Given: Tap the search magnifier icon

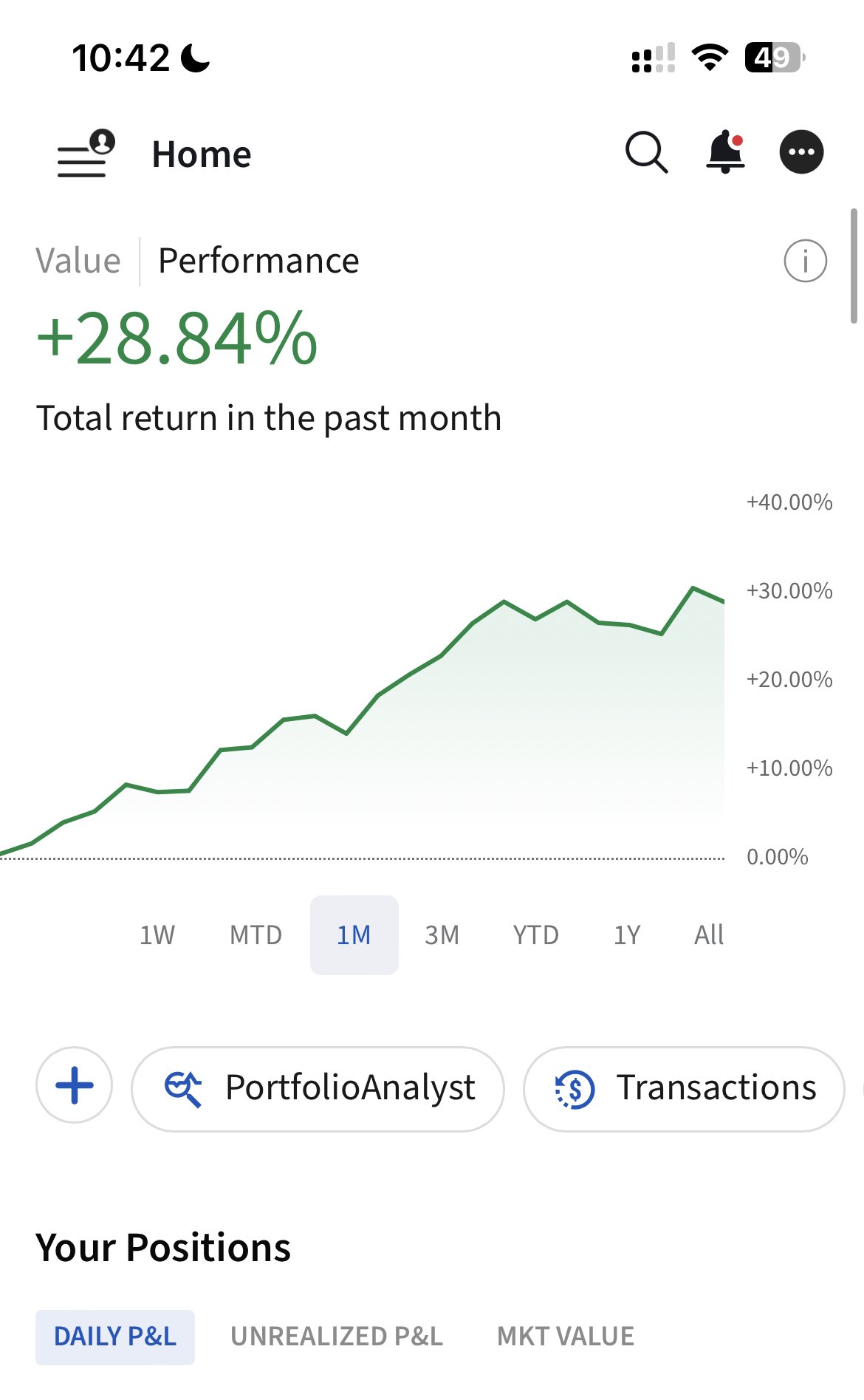Looking at the screenshot, I should tap(646, 152).
